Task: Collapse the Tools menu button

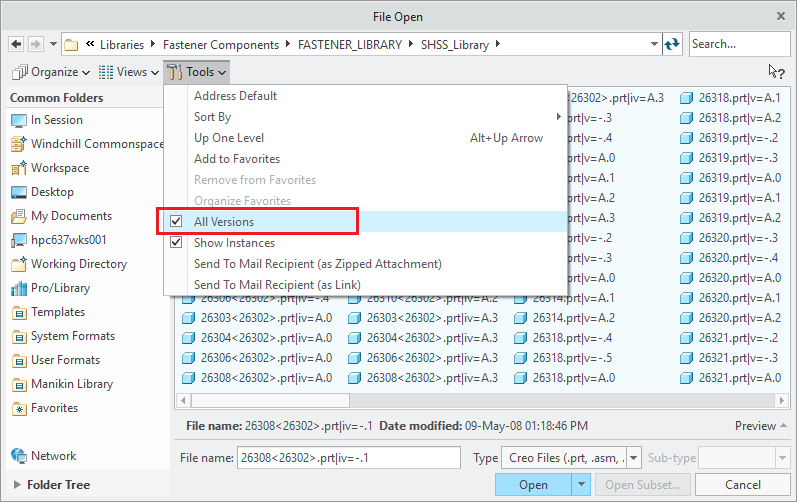Action: [197, 72]
